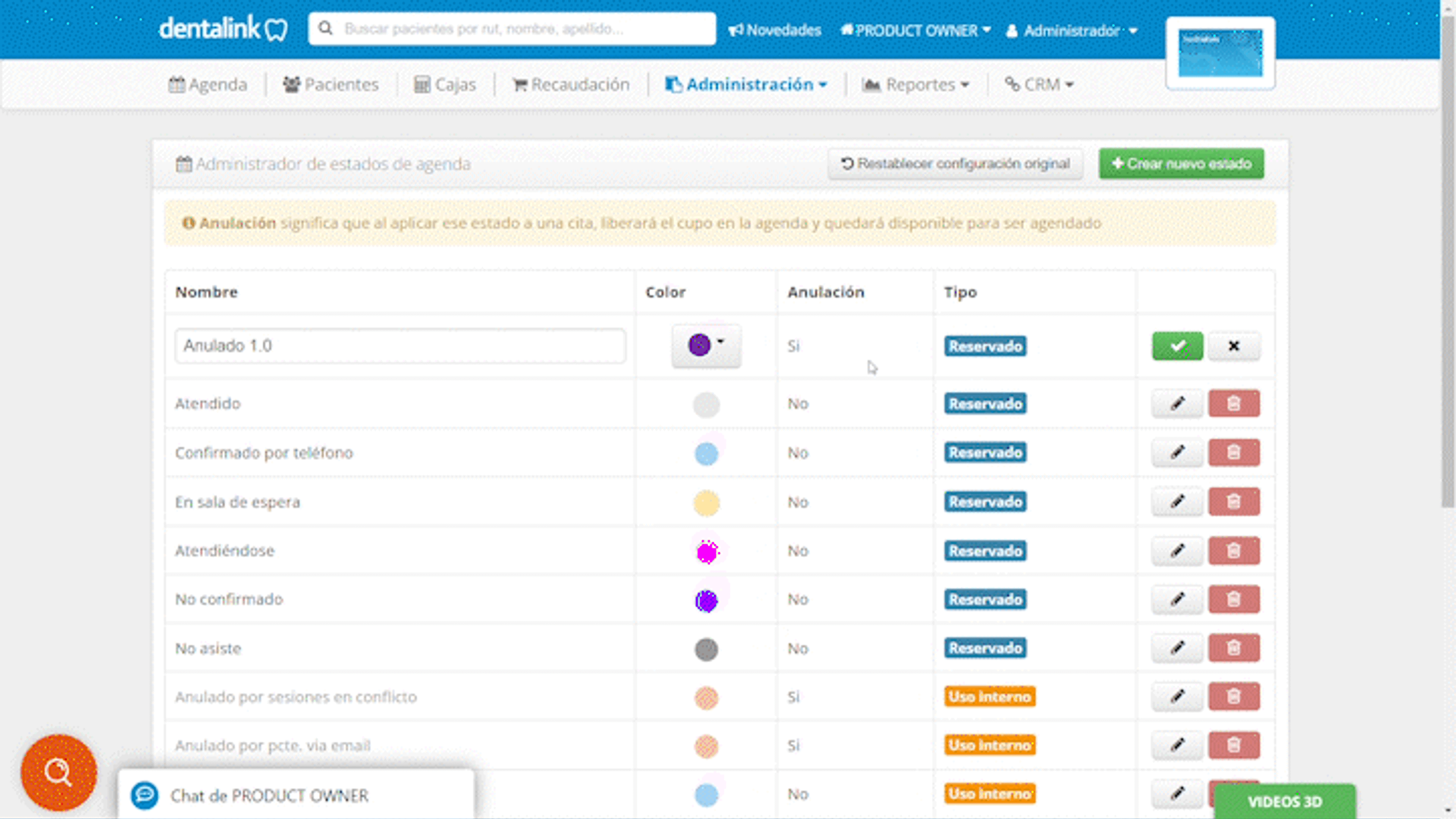Open the Novedades link
The image size is (1456, 819).
[x=774, y=30]
